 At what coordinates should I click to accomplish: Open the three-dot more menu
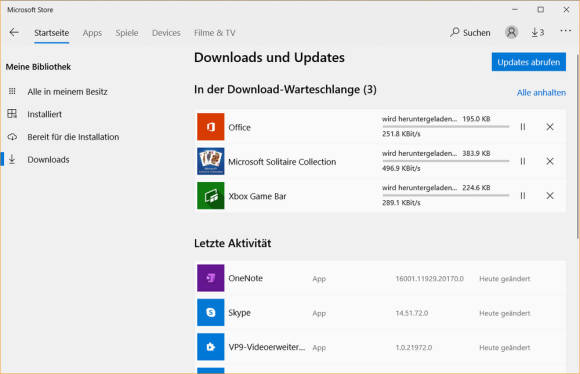coord(565,31)
